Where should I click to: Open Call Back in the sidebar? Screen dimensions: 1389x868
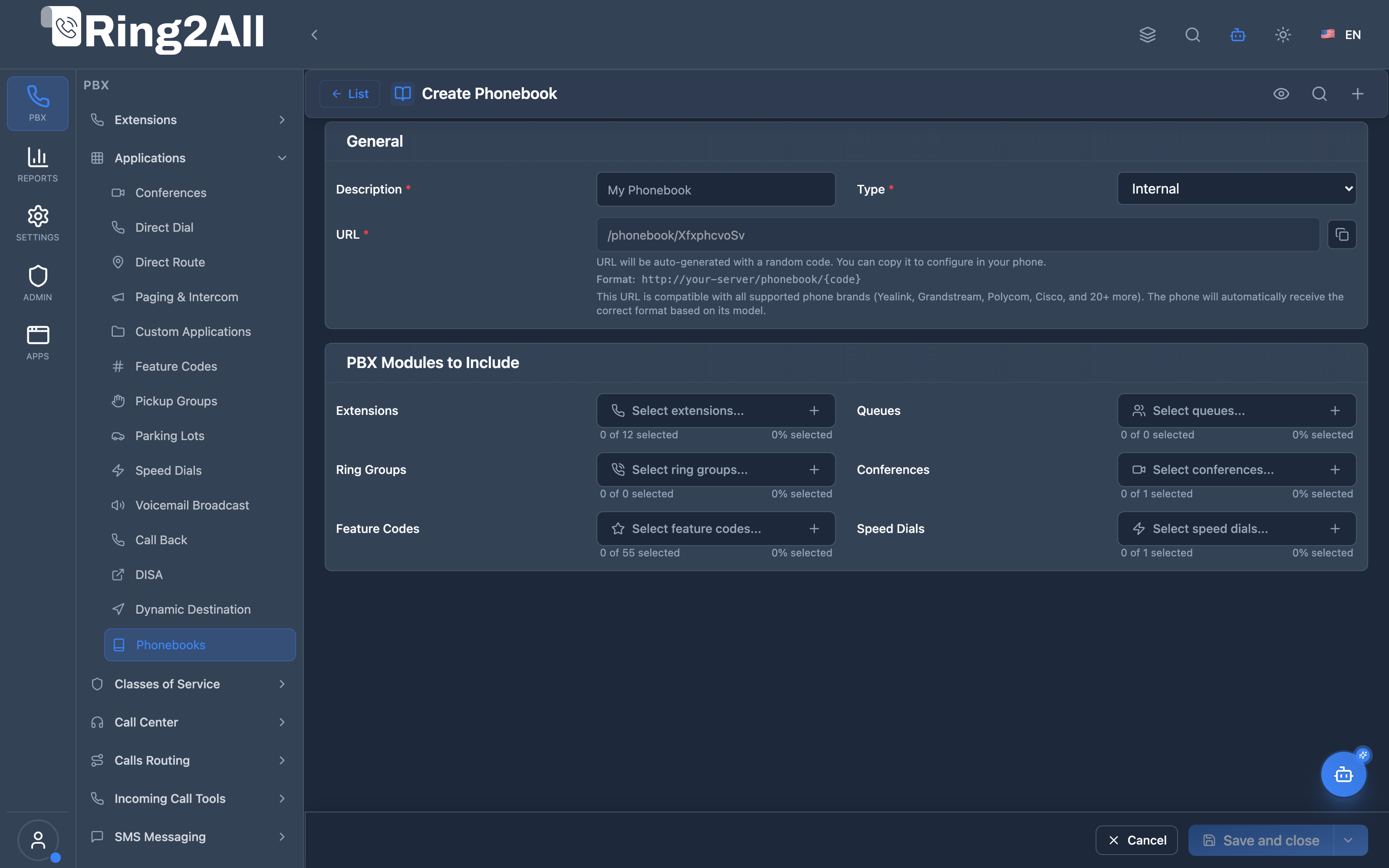tap(200, 540)
